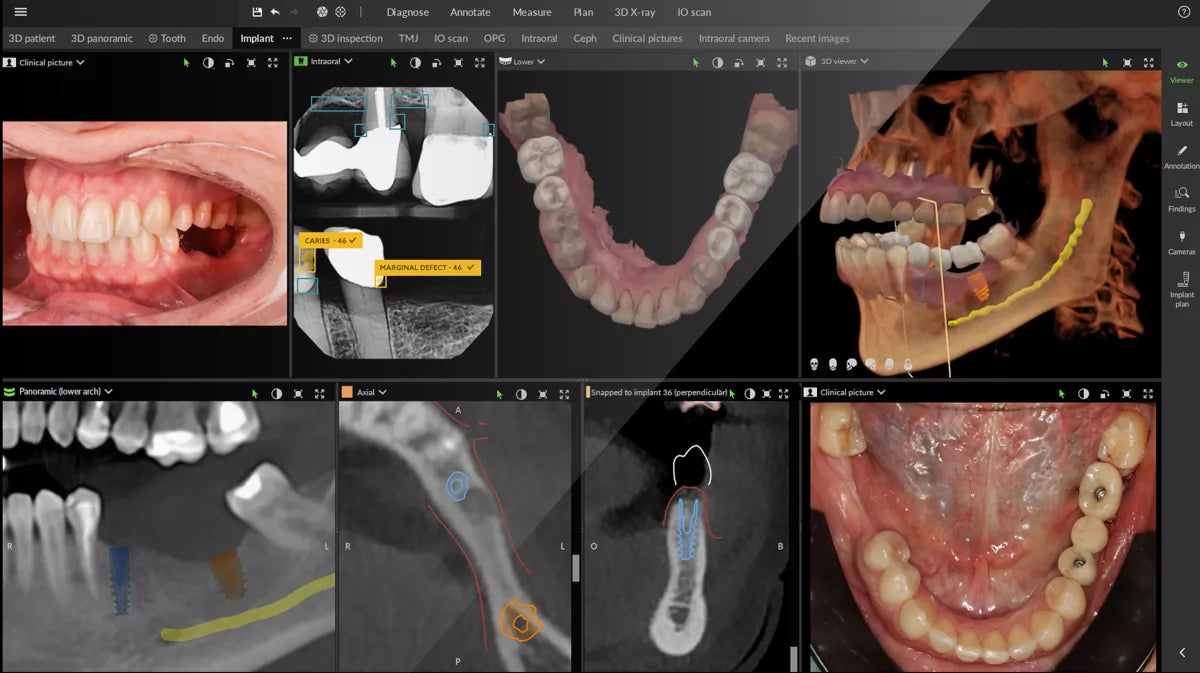This screenshot has width=1200, height=673.
Task: Expand the Intraoral view dropdown
Action: [350, 62]
